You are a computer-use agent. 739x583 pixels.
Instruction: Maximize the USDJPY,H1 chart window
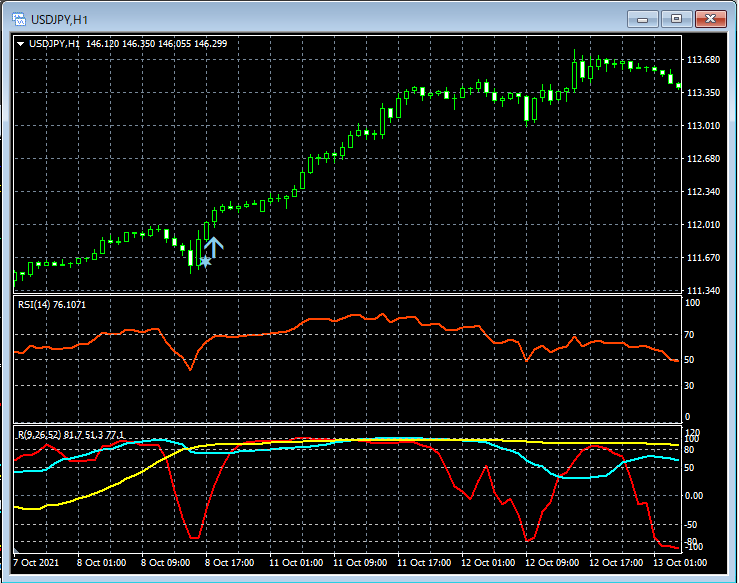coord(676,18)
